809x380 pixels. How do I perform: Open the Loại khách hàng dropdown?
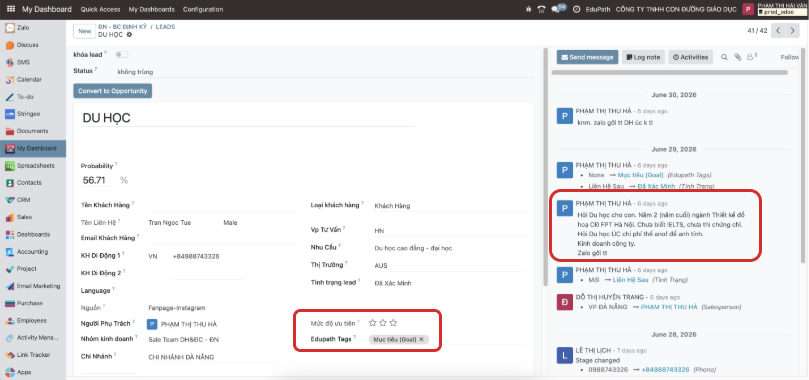tap(449, 206)
